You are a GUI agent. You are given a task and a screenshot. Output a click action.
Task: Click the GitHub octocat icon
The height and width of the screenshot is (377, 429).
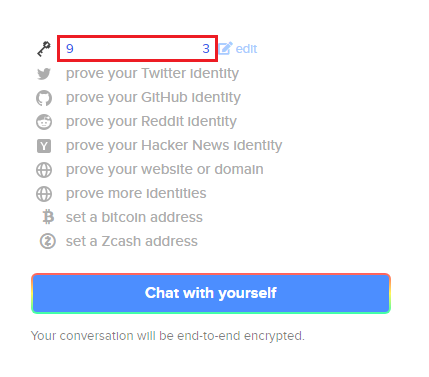(x=44, y=98)
